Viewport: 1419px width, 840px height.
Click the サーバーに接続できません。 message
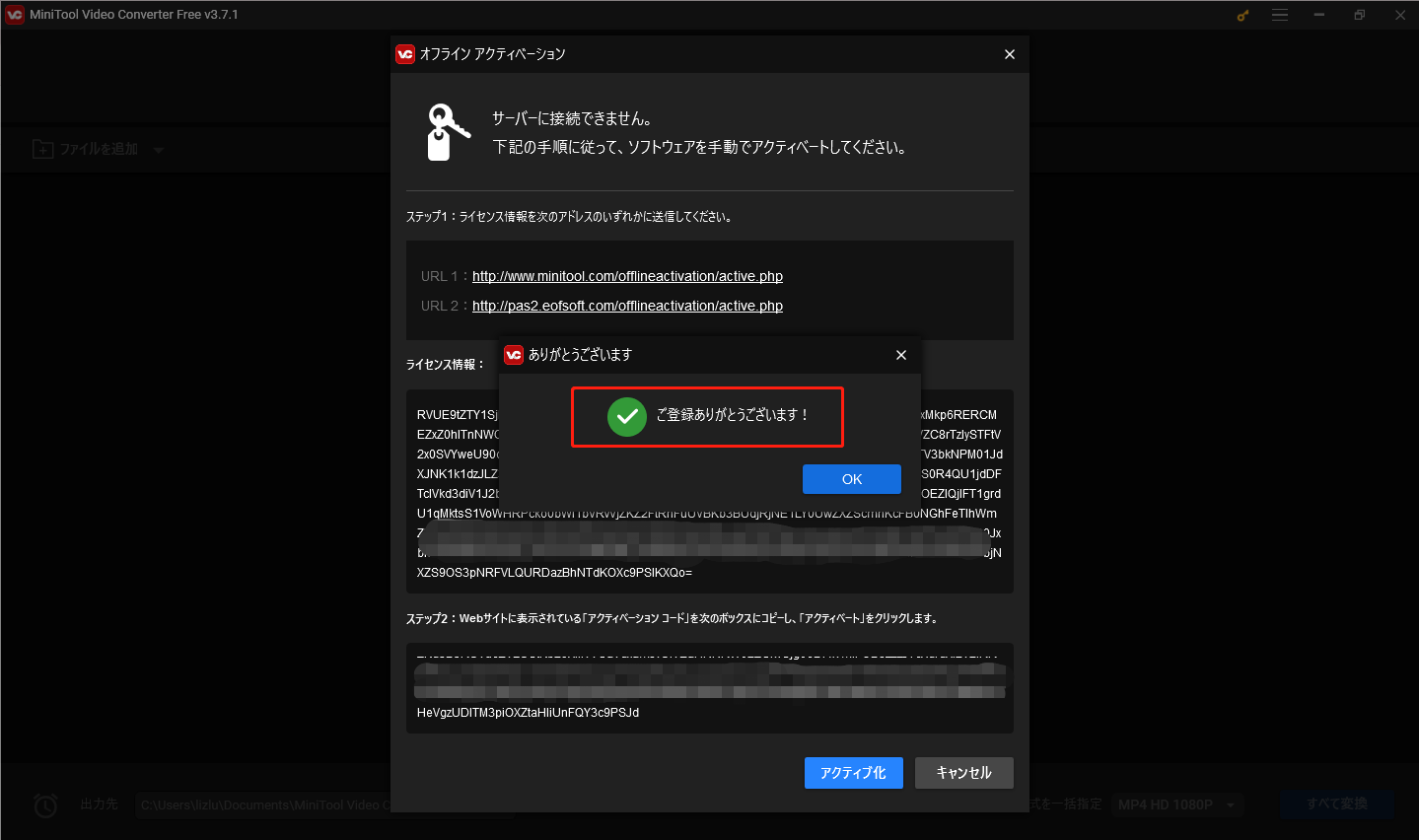573,118
